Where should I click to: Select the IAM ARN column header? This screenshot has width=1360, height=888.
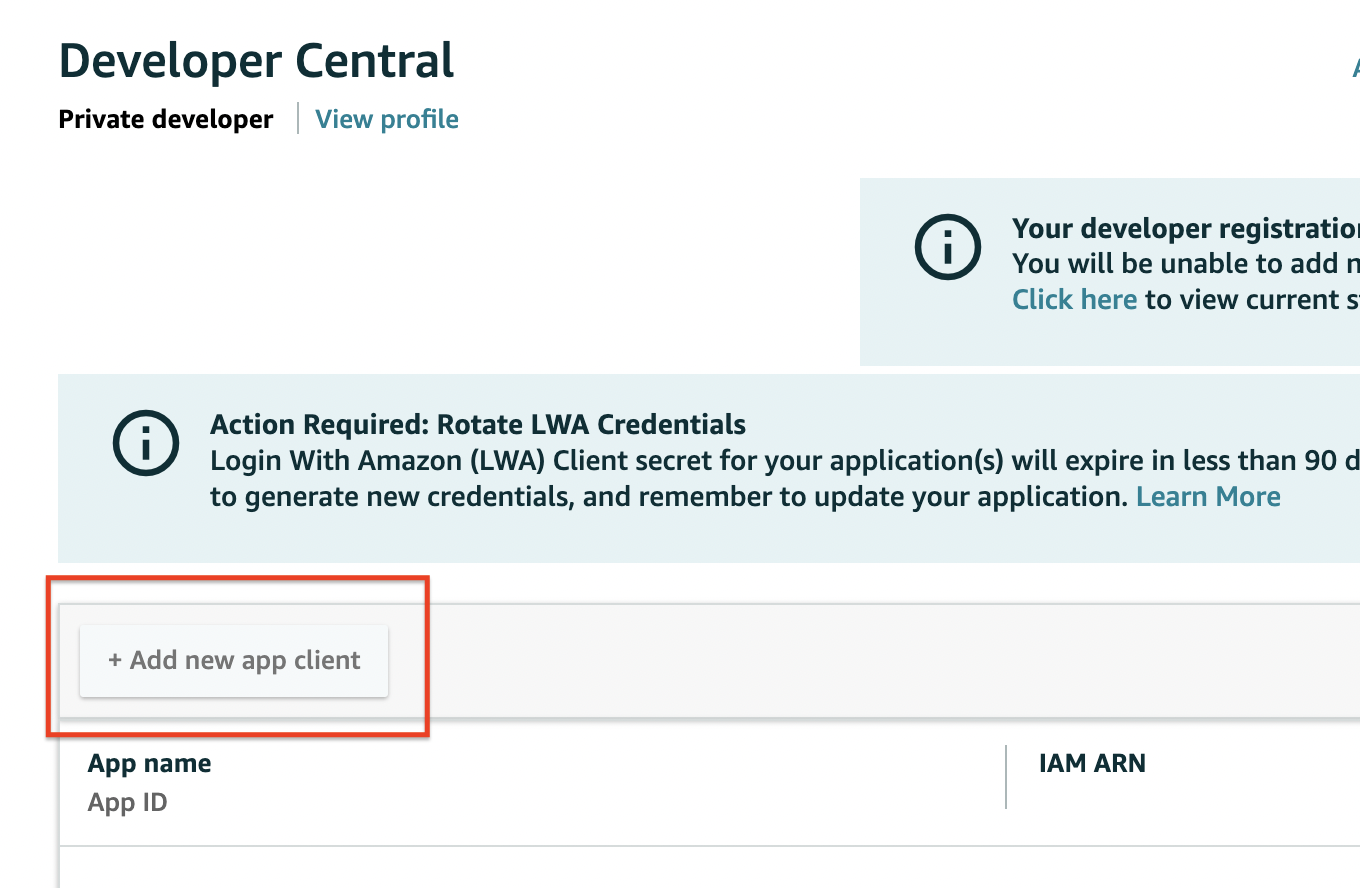pyautogui.click(x=1092, y=763)
